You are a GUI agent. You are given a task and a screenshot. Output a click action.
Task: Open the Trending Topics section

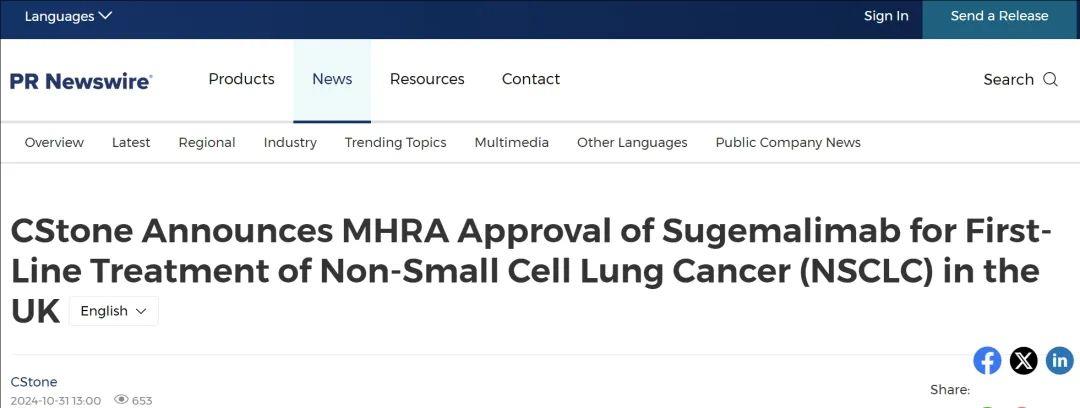pyautogui.click(x=395, y=142)
